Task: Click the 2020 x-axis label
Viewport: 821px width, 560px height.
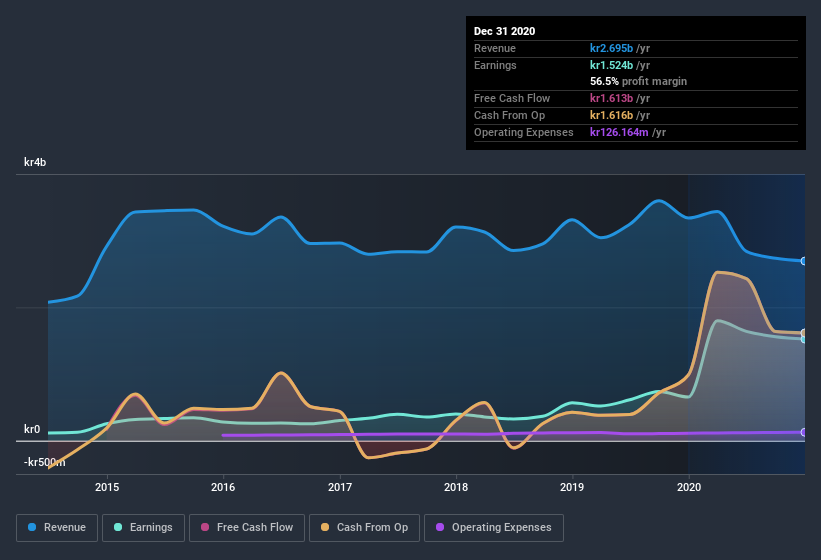Action: click(689, 487)
